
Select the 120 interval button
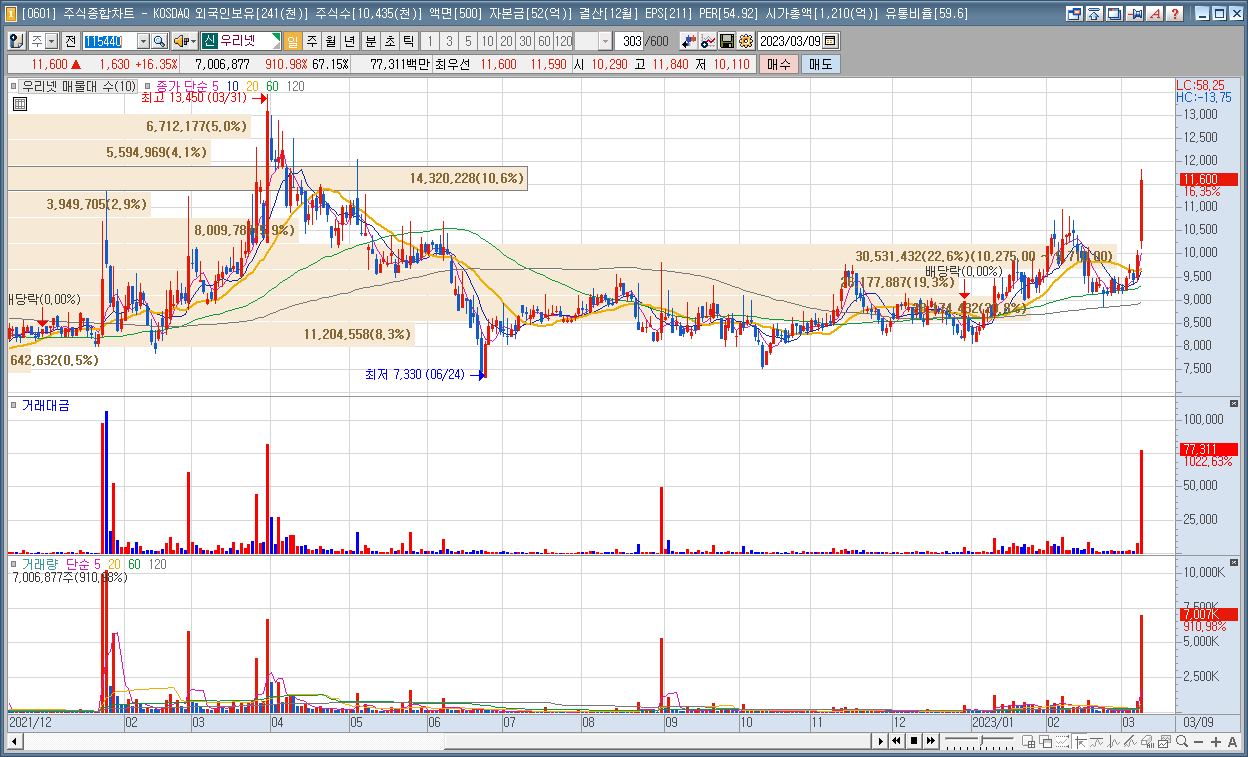tap(563, 41)
